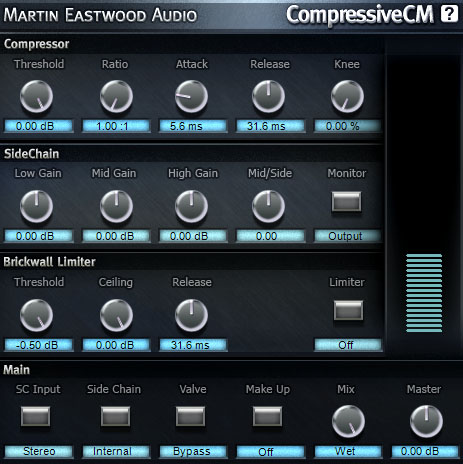The height and width of the screenshot is (464, 463).
Task: Click the Mid Gain 0.00 dB value
Action: coord(116,236)
